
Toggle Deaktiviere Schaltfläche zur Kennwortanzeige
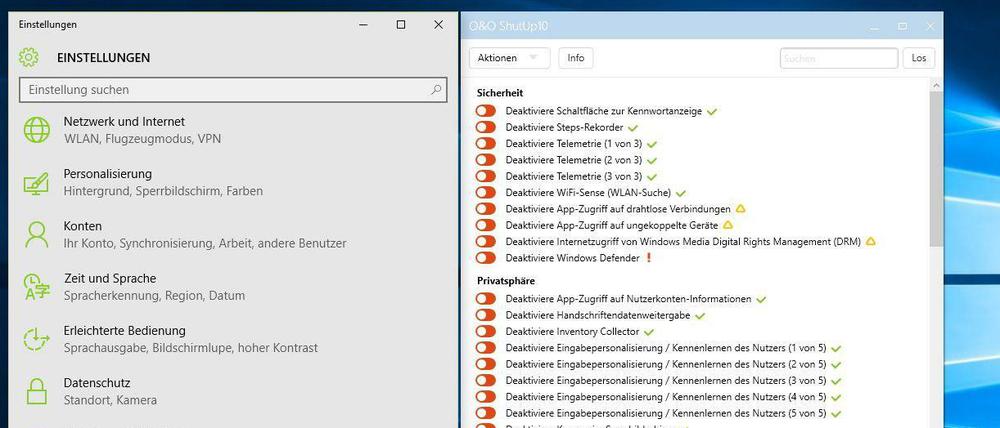coord(485,111)
